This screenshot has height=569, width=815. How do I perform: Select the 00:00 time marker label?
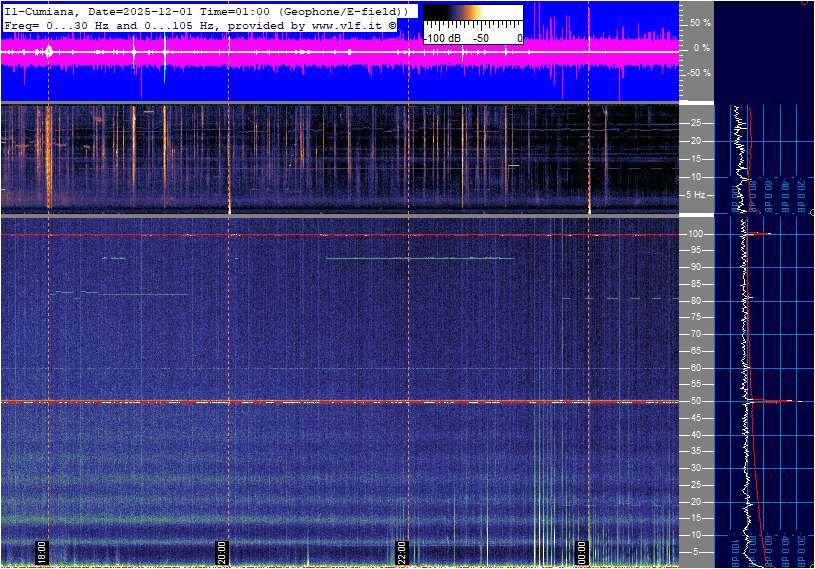tap(581, 552)
